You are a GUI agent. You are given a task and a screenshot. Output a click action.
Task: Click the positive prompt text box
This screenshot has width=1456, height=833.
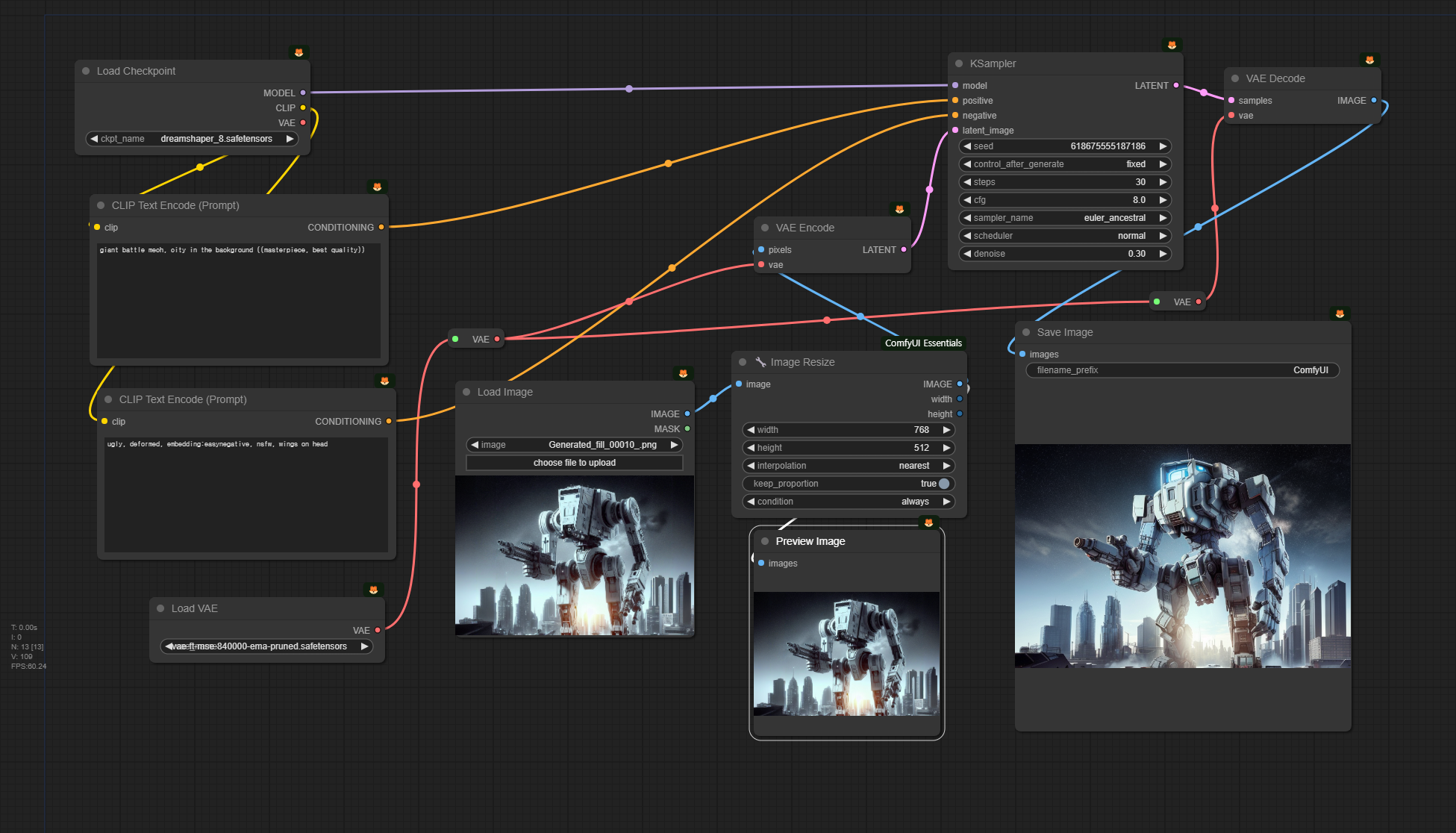[239, 299]
